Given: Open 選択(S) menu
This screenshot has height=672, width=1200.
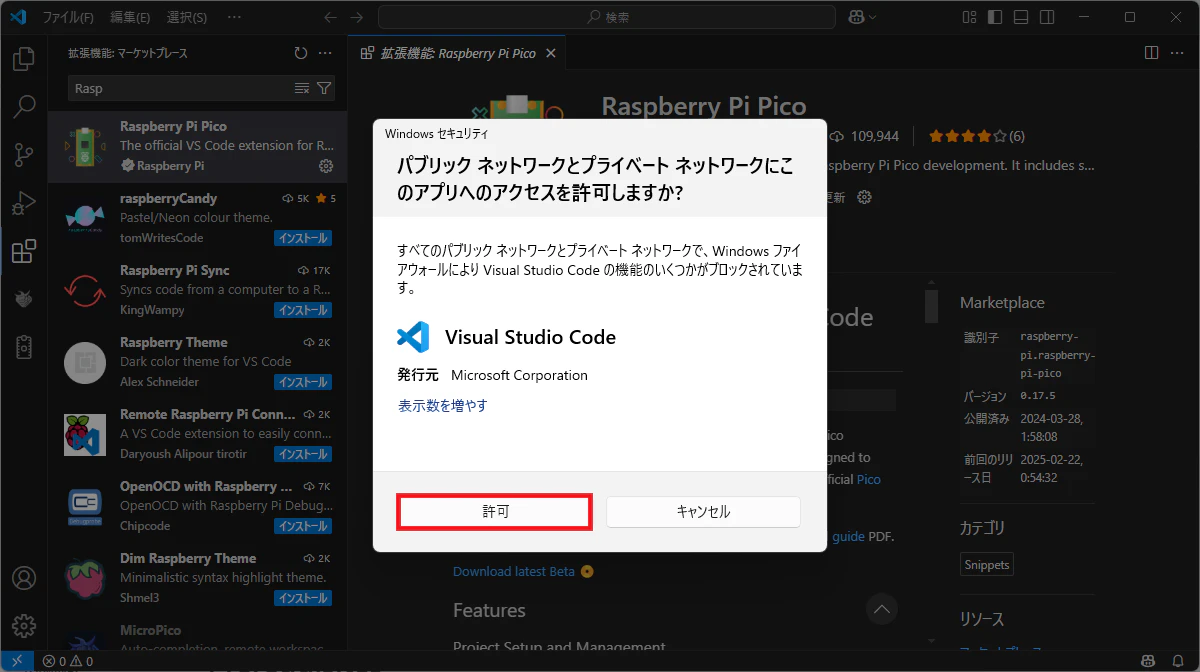Looking at the screenshot, I should click(x=187, y=17).
